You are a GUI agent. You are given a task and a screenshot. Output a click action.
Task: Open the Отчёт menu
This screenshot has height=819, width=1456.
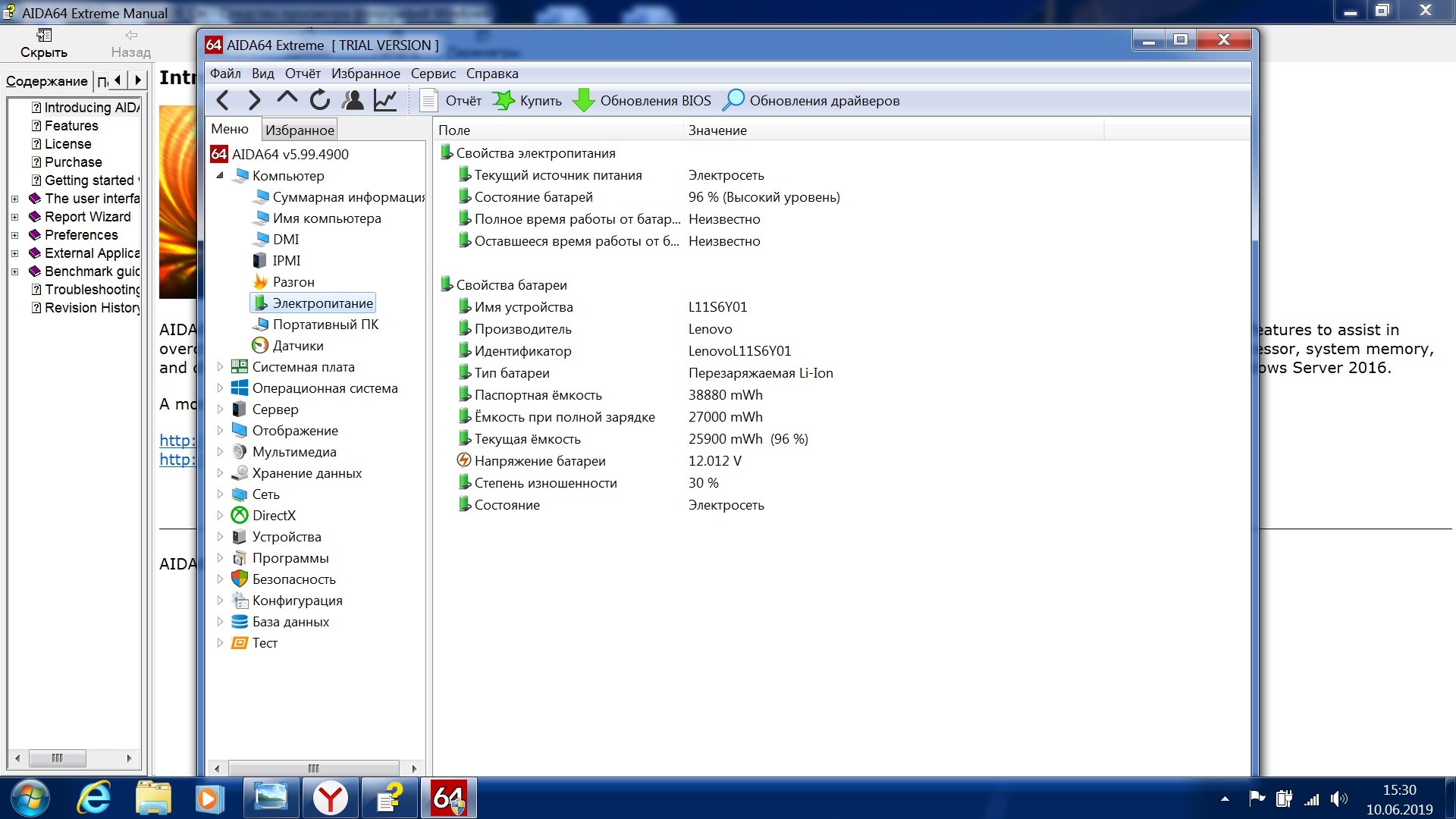click(303, 74)
